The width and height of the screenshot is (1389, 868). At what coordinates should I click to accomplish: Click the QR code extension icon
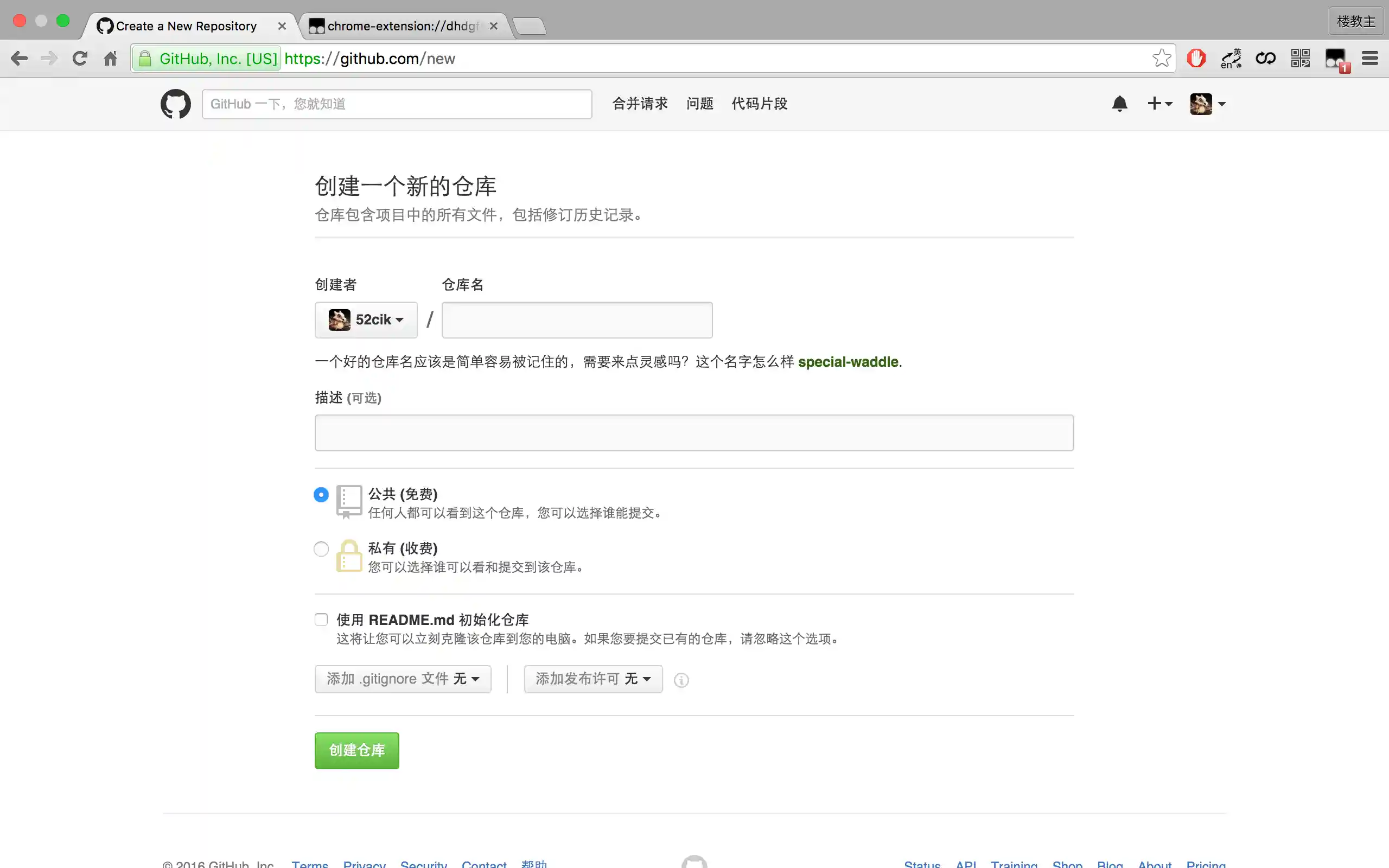(1301, 58)
